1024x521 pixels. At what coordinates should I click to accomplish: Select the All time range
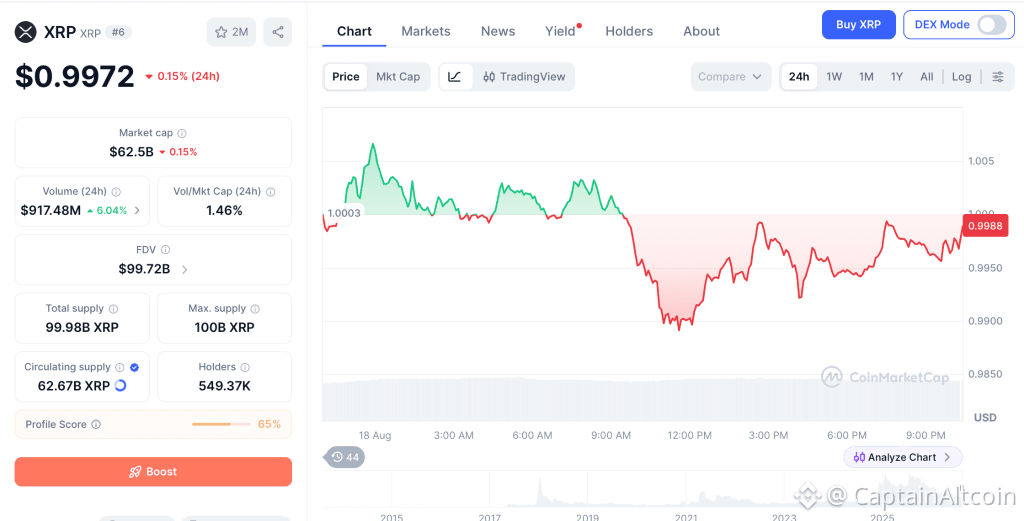[x=927, y=77]
